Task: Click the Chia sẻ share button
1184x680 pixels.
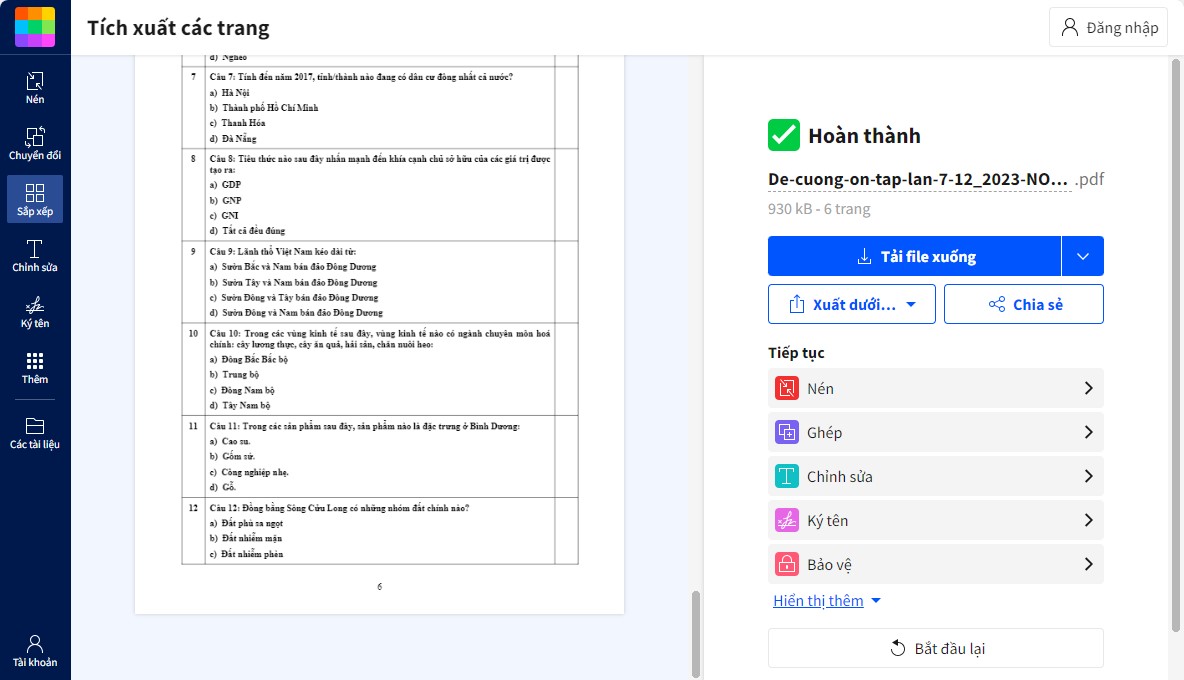Action: pos(1024,304)
